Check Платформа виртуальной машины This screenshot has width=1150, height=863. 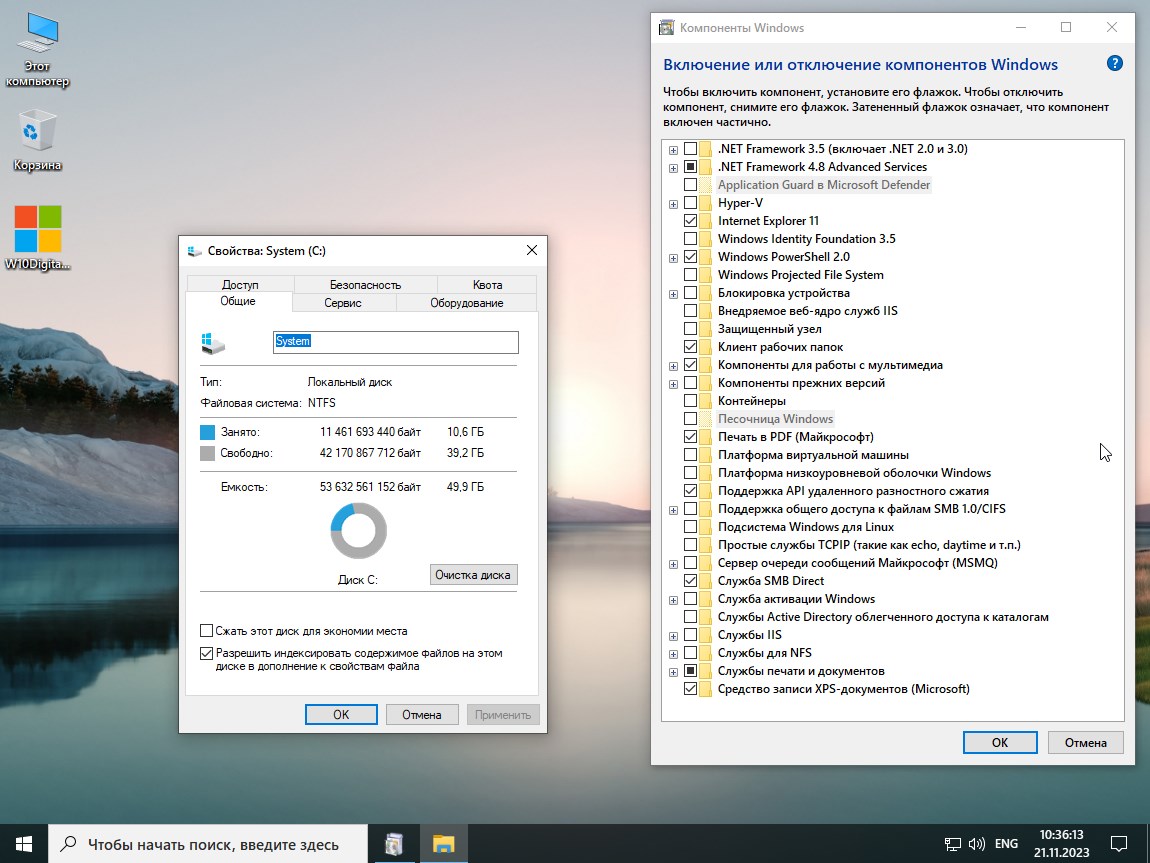pyautogui.click(x=690, y=455)
